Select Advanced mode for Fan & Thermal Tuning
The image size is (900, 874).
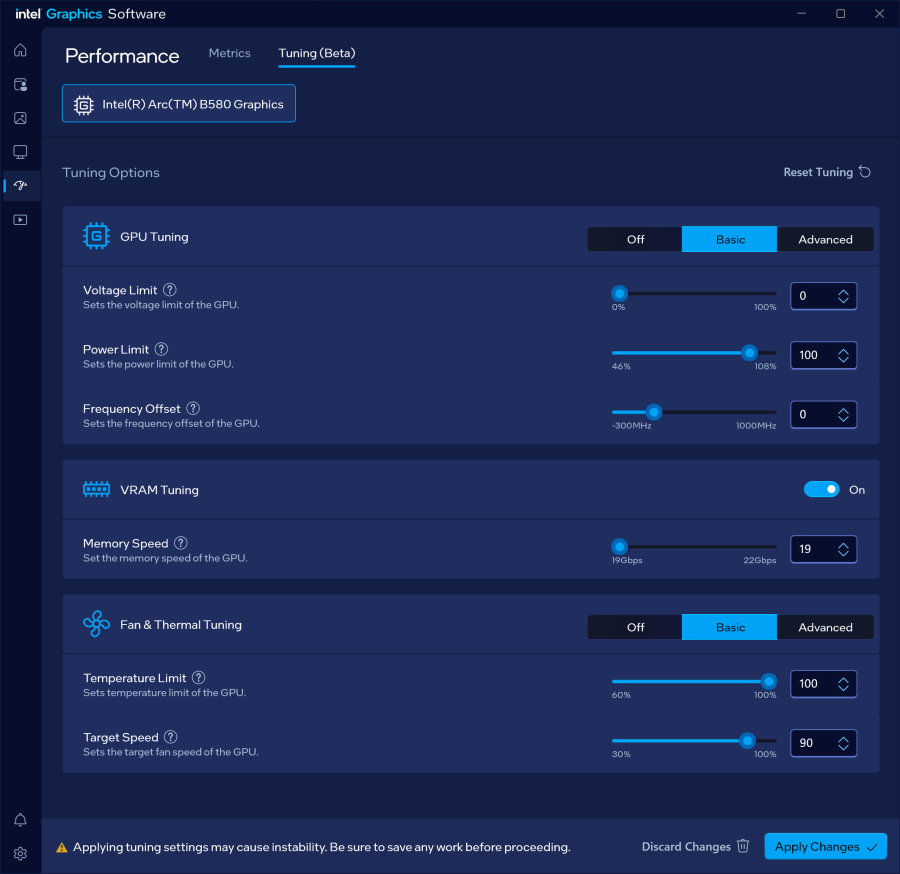click(x=825, y=627)
